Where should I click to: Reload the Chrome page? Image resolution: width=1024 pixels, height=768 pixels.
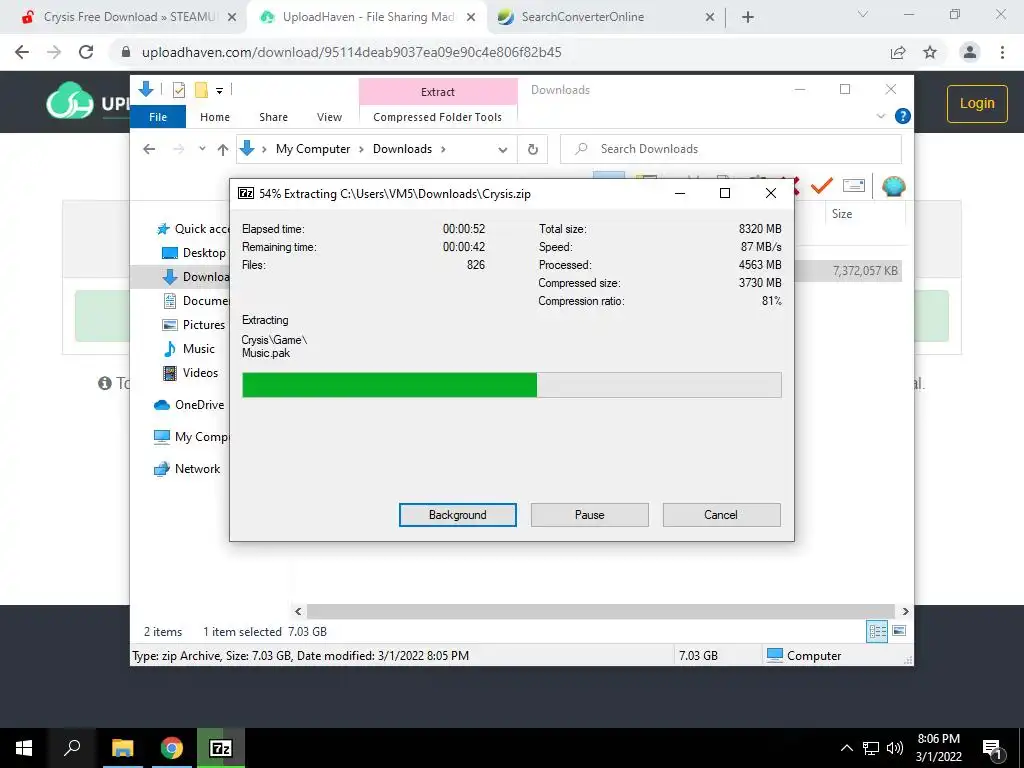pyautogui.click(x=86, y=52)
